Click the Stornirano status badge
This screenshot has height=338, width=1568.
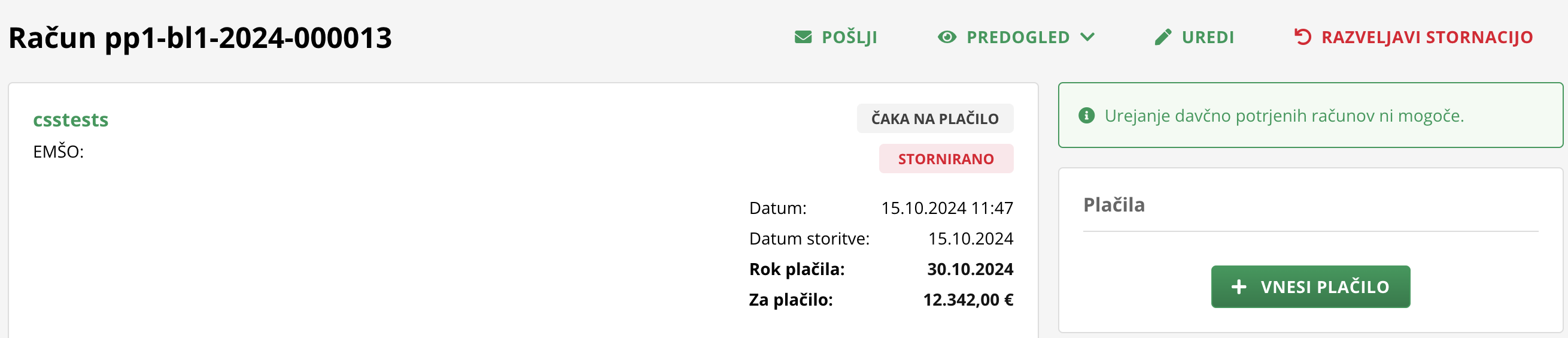pos(946,159)
